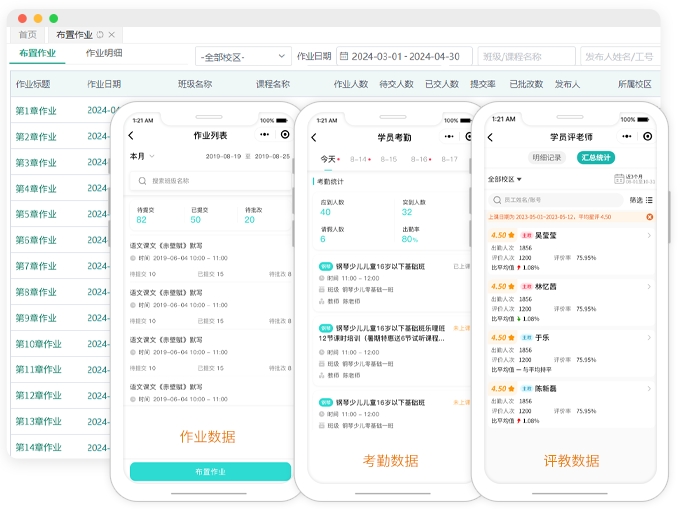Click the 班级/课程名称 input field
Screen dimensions: 680x510
tap(526, 56)
